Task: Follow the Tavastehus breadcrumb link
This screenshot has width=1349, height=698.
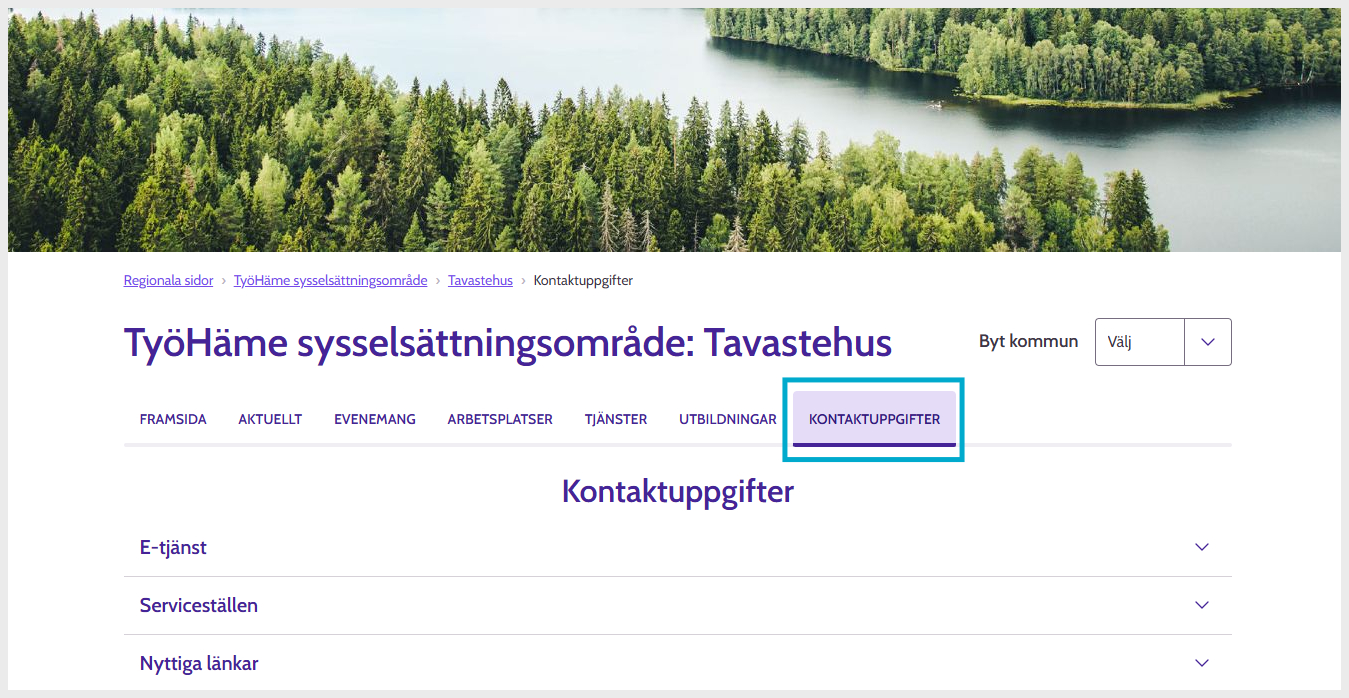Action: pyautogui.click(x=480, y=281)
